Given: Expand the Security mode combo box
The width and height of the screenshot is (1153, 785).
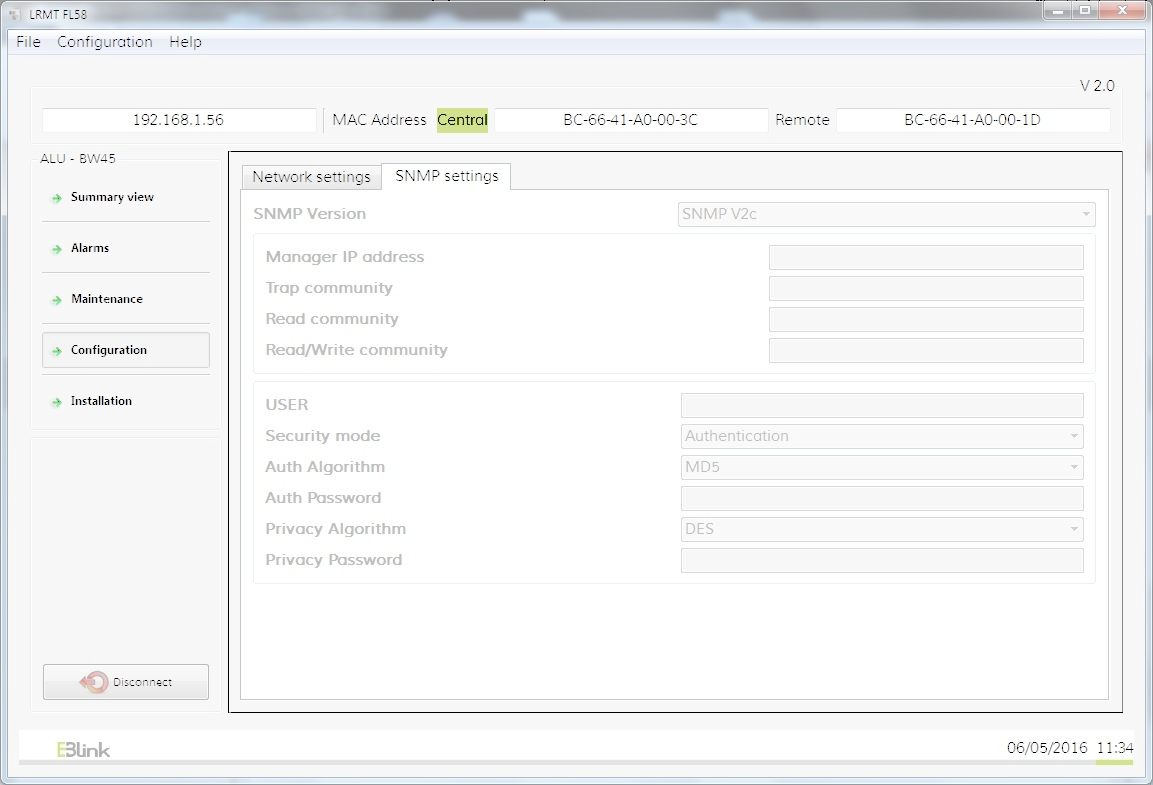Looking at the screenshot, I should click(882, 436).
